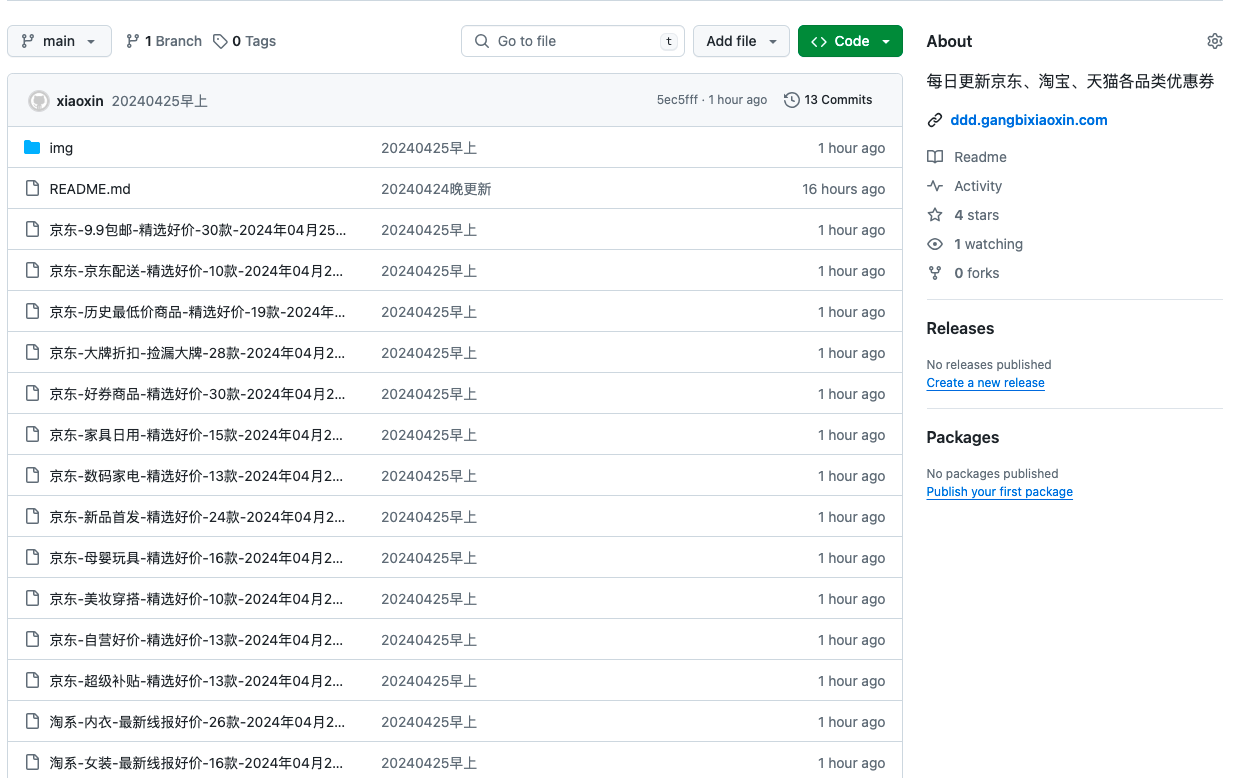The width and height of the screenshot is (1259, 778).
Task: Click the link icon beside ddd.gangbixiaoxin.com
Action: (x=935, y=120)
